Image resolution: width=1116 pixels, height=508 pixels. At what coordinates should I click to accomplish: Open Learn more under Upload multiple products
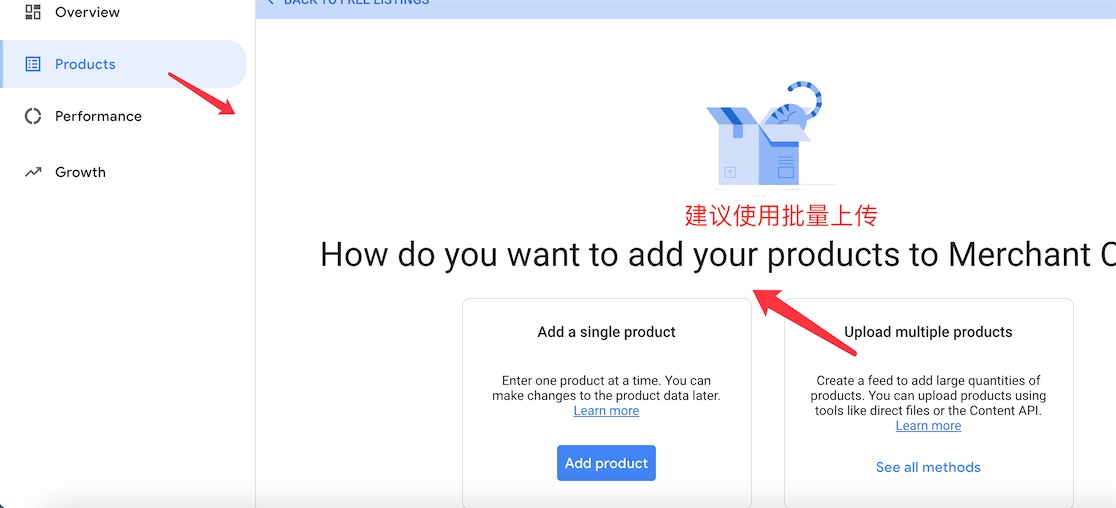click(x=928, y=425)
